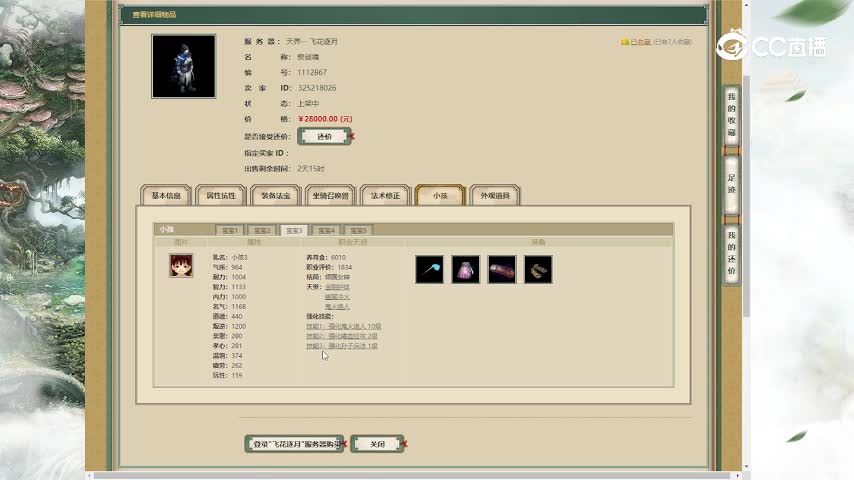Image resolution: width=854 pixels, height=480 pixels.
Task: Click the boots equipment icon
Action: (x=538, y=269)
